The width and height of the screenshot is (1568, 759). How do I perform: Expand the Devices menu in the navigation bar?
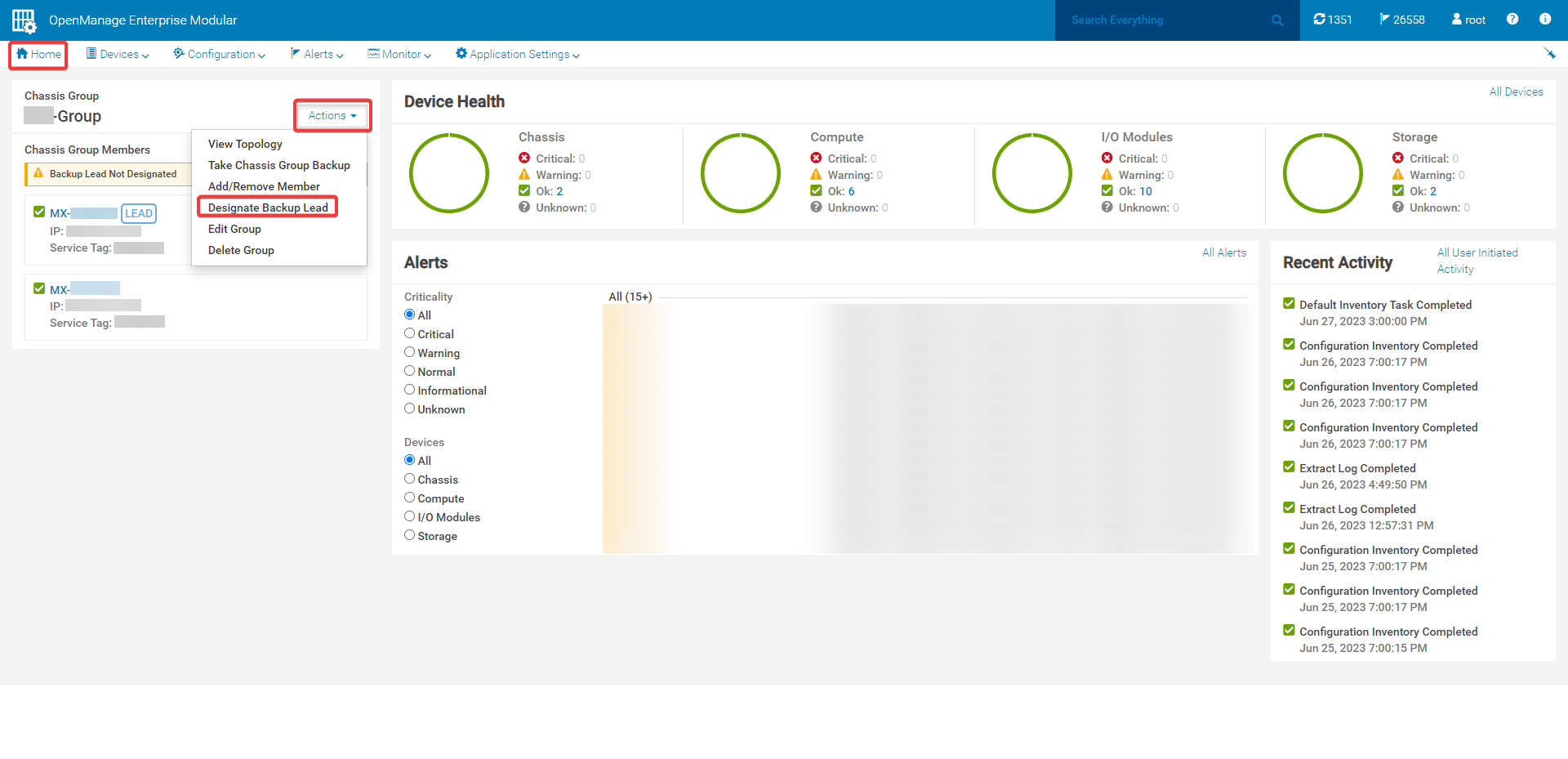(118, 54)
